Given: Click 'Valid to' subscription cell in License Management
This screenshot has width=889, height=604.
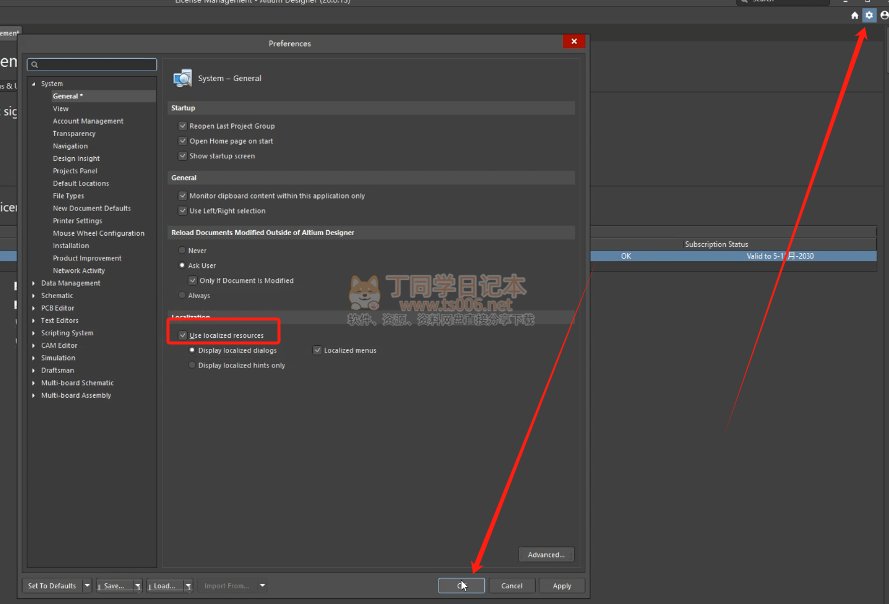Looking at the screenshot, I should coord(780,256).
